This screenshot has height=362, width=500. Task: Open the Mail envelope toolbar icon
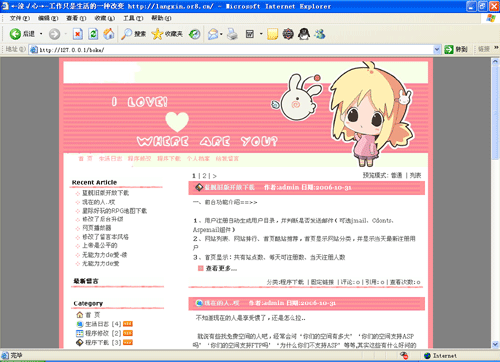coord(213,34)
